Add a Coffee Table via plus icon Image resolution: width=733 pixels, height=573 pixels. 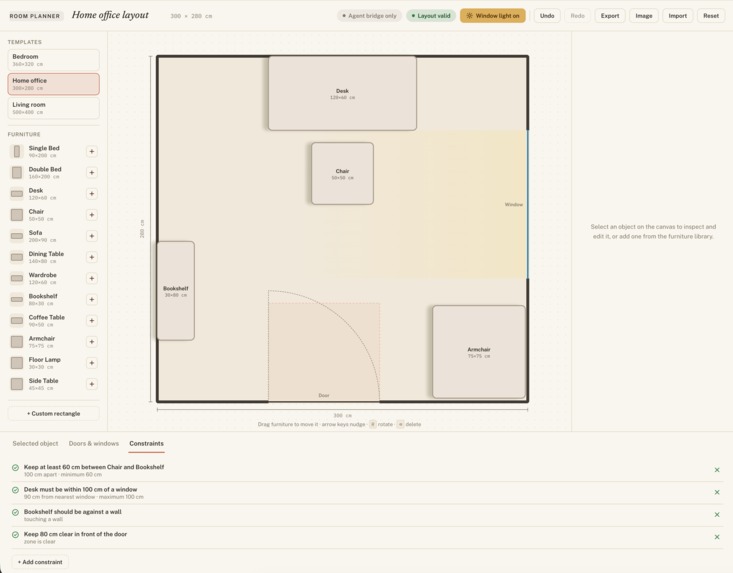coord(92,321)
